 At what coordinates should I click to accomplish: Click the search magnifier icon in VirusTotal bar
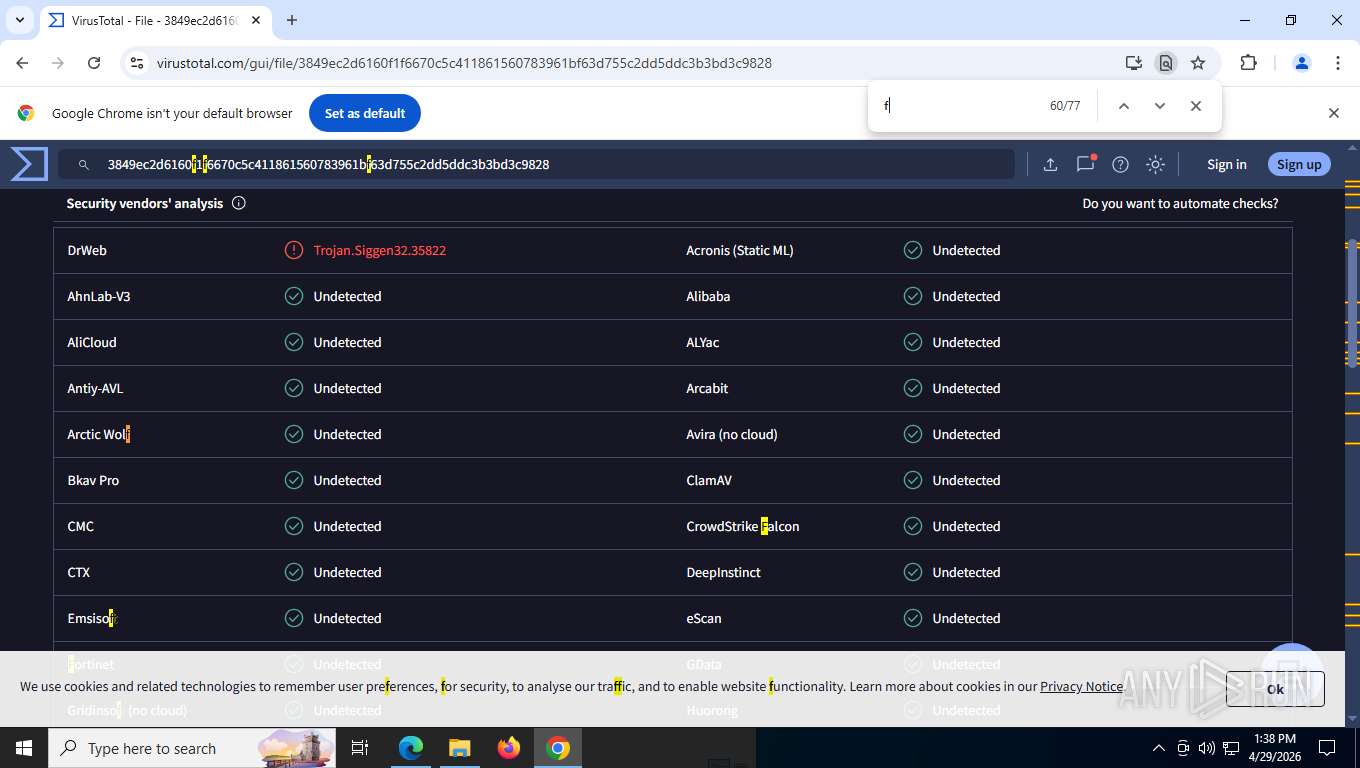click(84, 164)
